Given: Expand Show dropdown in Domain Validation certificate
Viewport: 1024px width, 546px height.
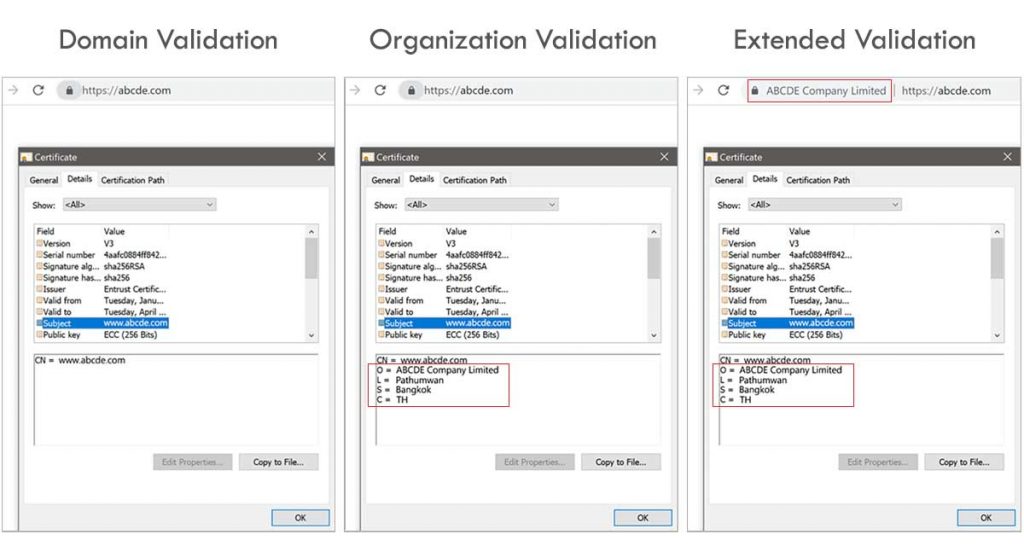Looking at the screenshot, I should click(139, 204).
